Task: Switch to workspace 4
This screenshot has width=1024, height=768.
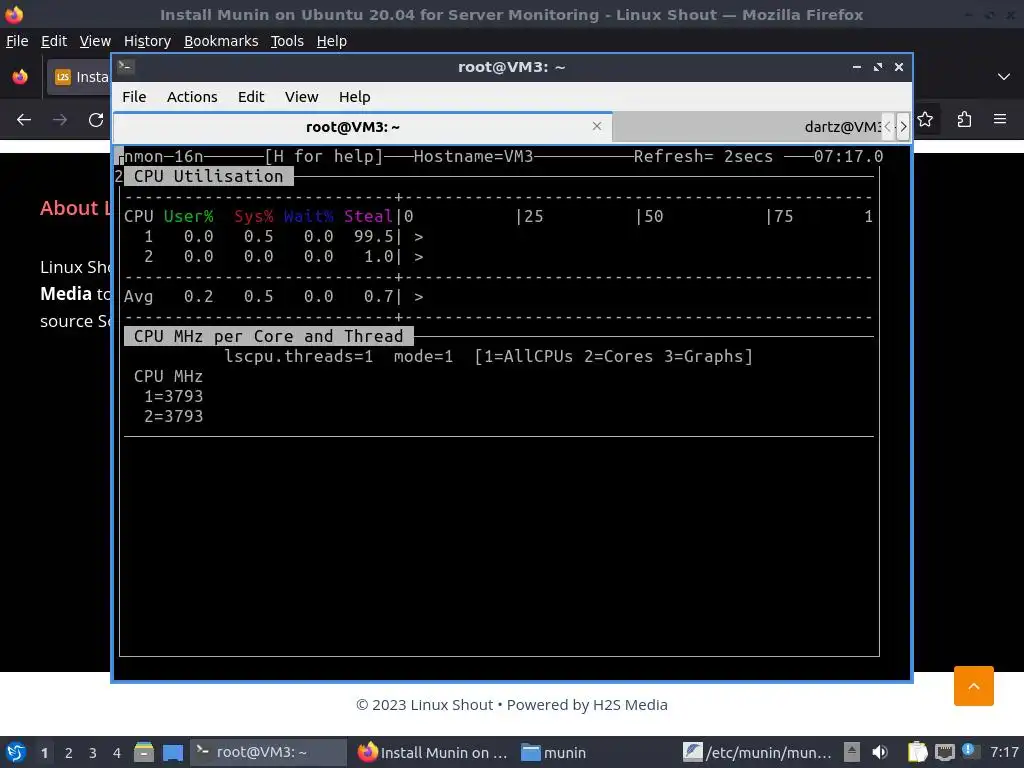Action: click(x=117, y=753)
